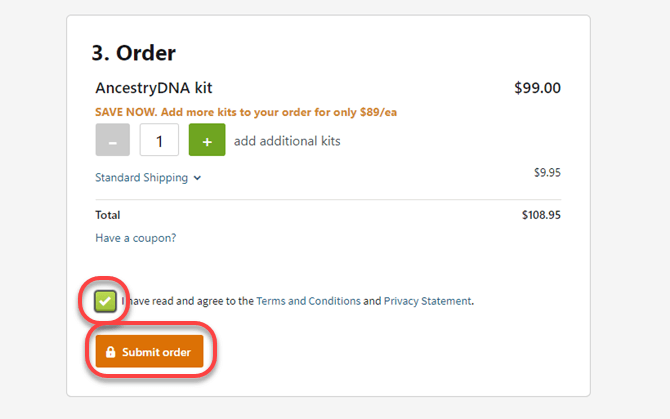Viewport: 670px width, 419px height.
Task: Click the $99.00 kit price
Action: pos(537,88)
